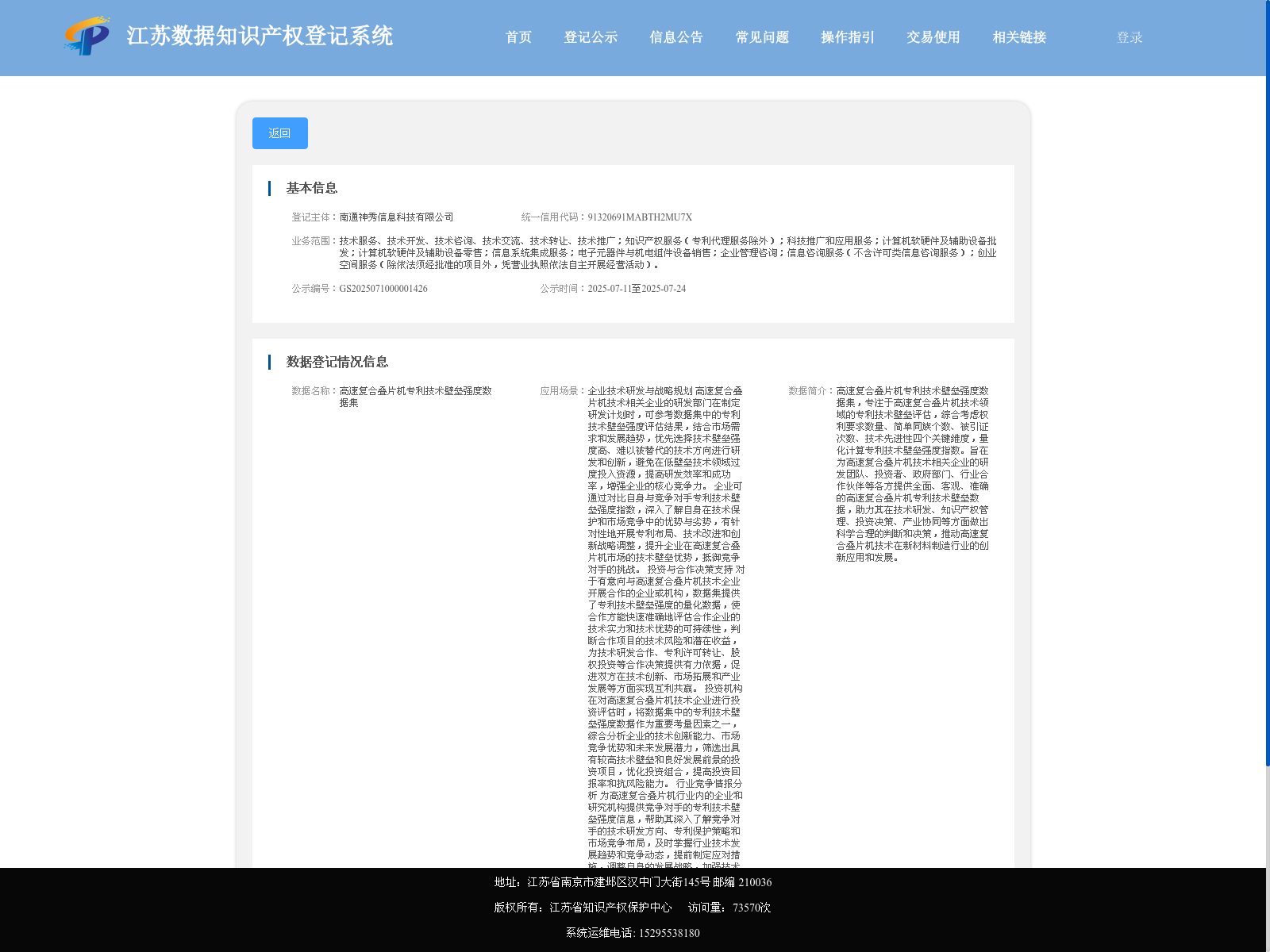1270x952 pixels.
Task: Click the 基本信息 section heading
Action: click(x=312, y=188)
